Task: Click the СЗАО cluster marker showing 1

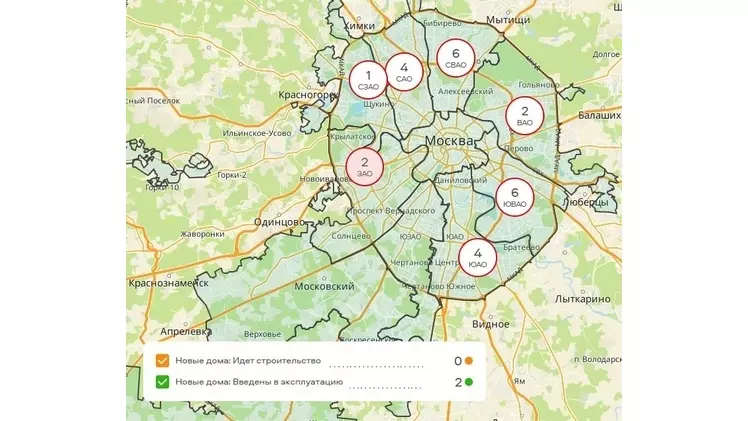Action: click(368, 80)
